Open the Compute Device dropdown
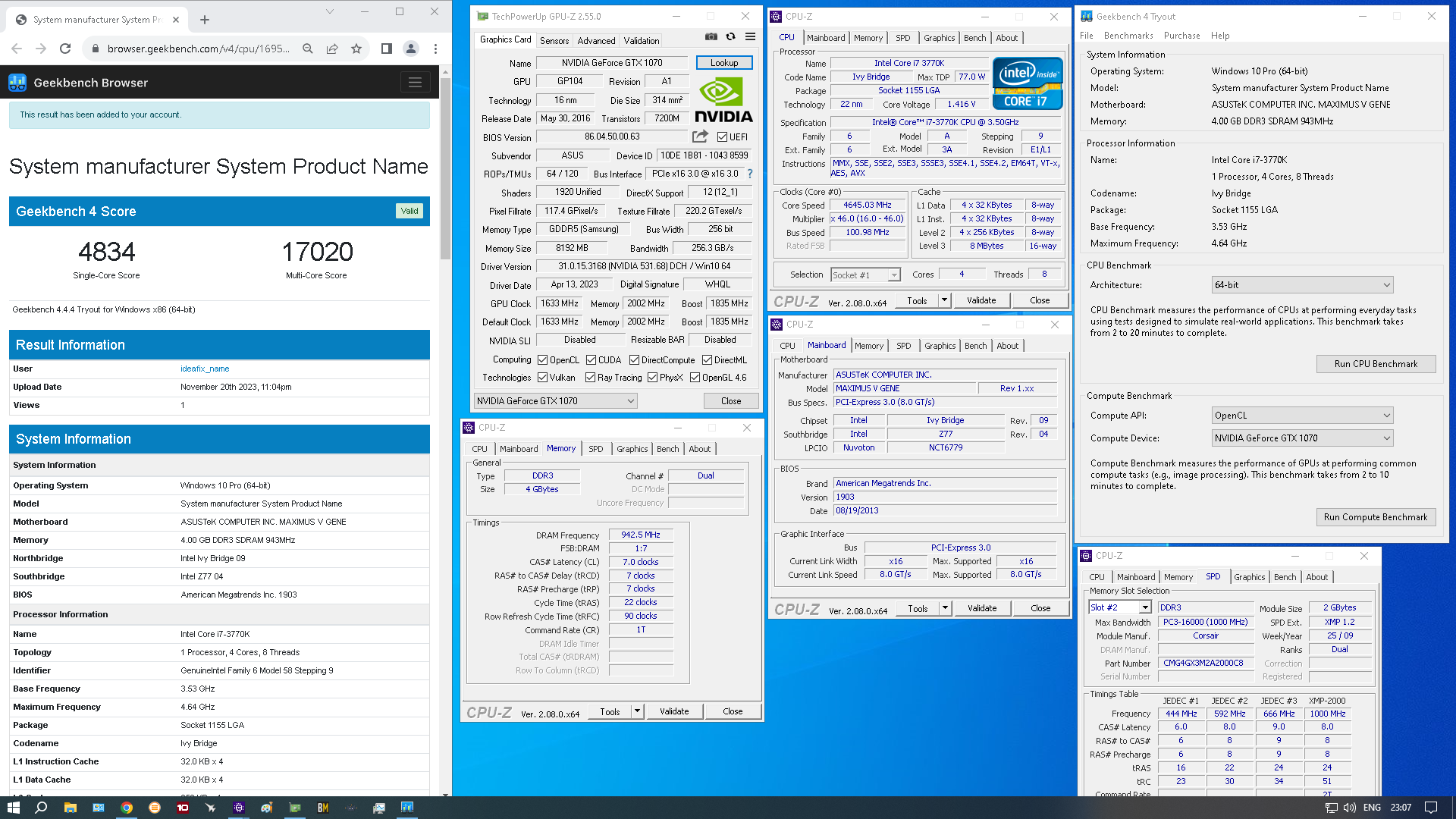The height and width of the screenshot is (819, 1456). 1303,438
